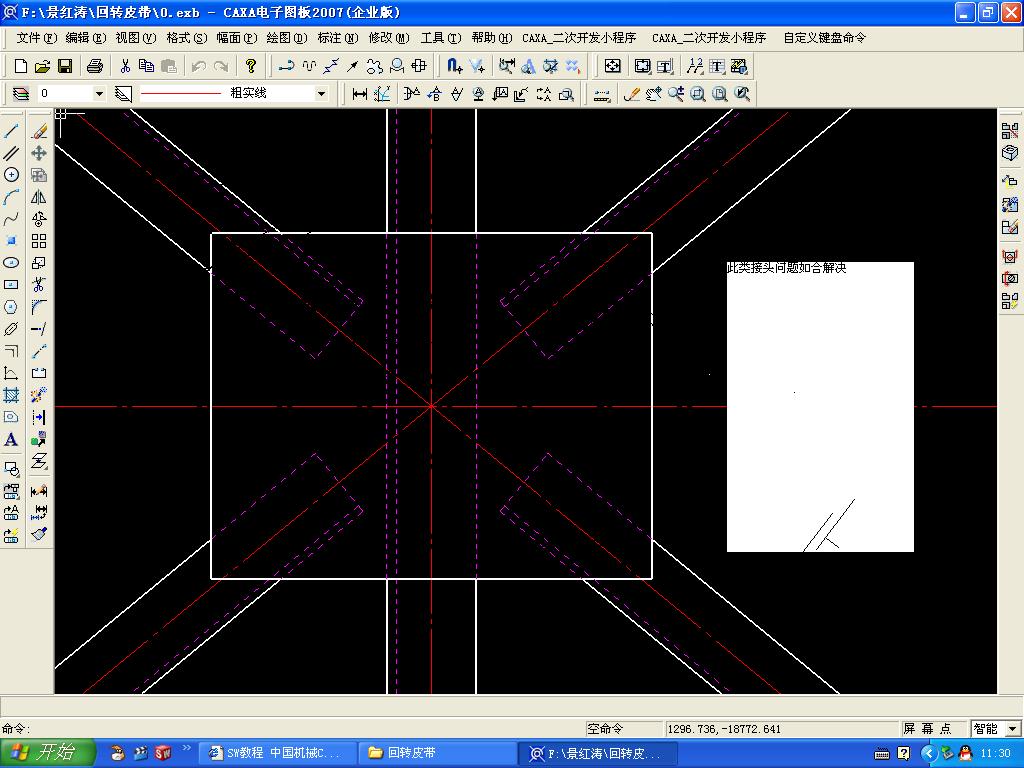This screenshot has height=768, width=1024.
Task: Click the Windows 开始 Start button
Action: [47, 753]
